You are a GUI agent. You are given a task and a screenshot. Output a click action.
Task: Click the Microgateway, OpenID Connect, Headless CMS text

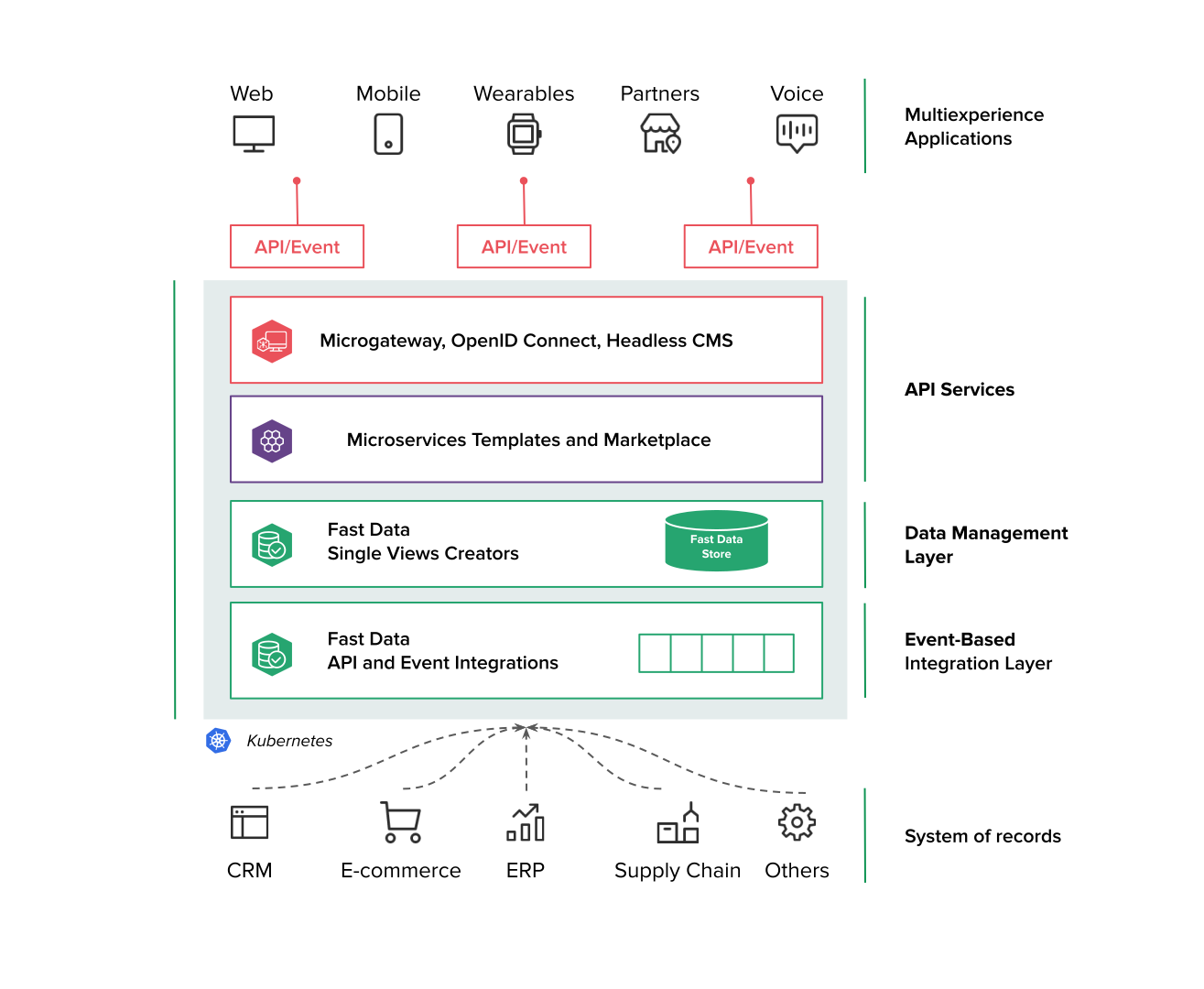[x=526, y=341]
